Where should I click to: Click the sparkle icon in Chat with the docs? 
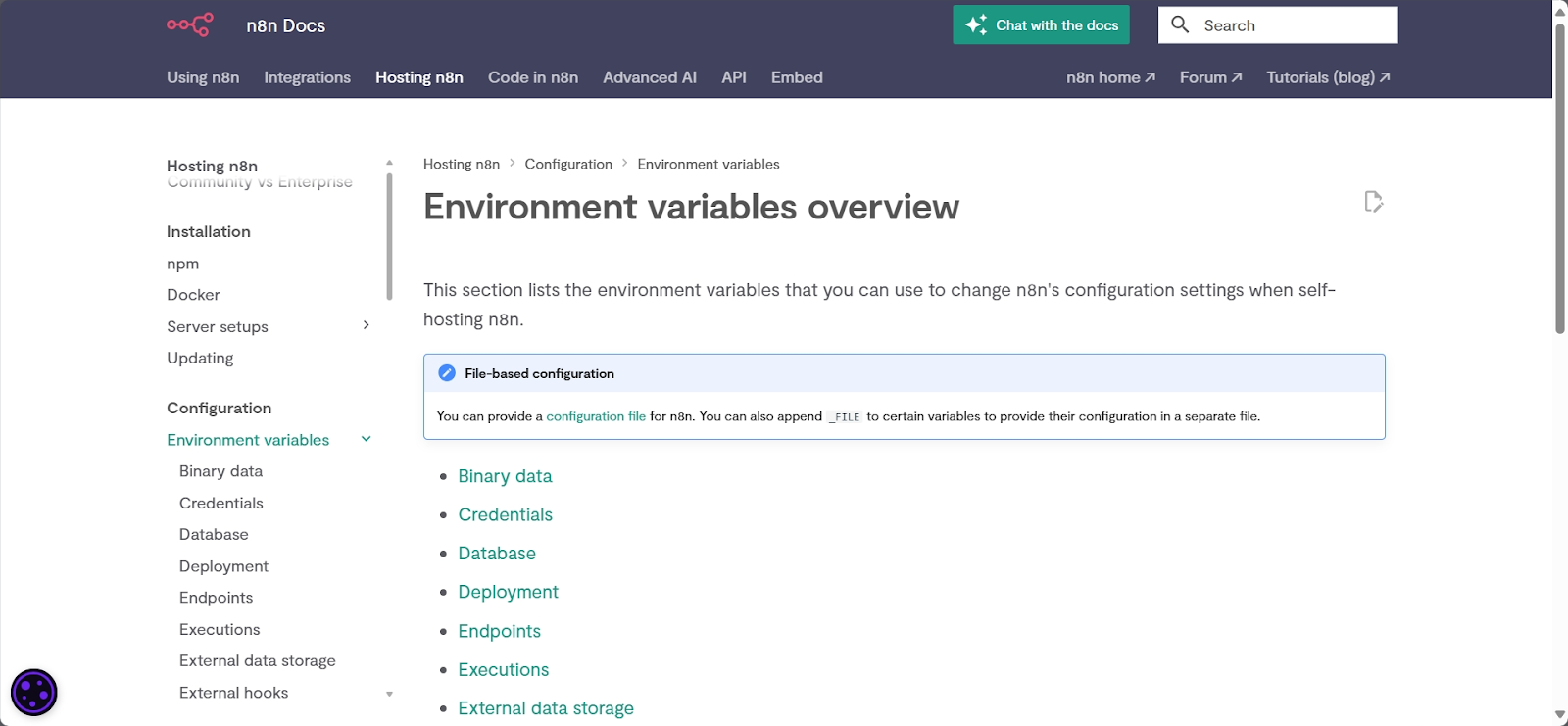(976, 25)
